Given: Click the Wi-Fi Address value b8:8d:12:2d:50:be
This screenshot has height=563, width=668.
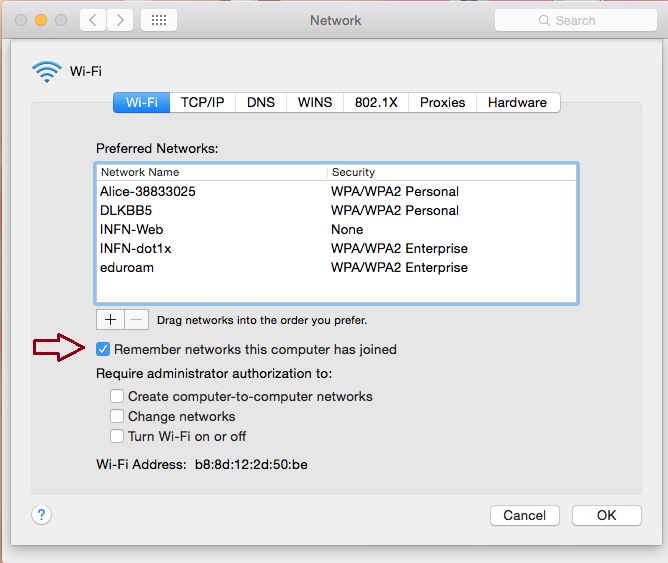Looking at the screenshot, I should coord(251,464).
